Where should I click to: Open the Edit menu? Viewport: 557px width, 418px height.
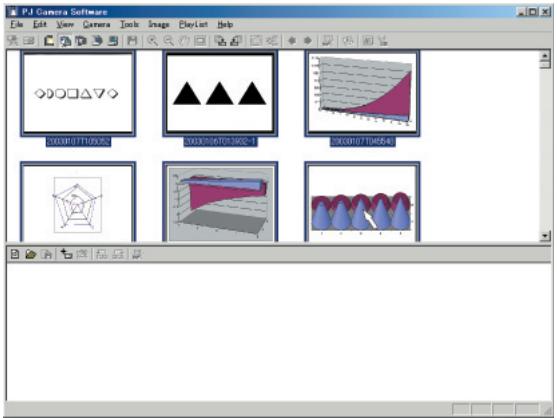40,25
